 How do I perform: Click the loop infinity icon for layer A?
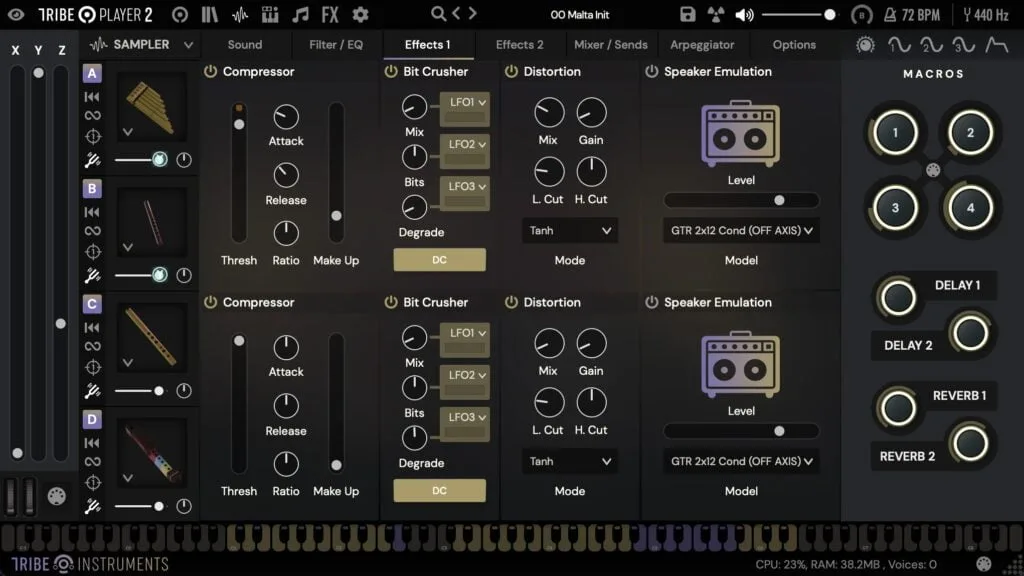click(92, 116)
